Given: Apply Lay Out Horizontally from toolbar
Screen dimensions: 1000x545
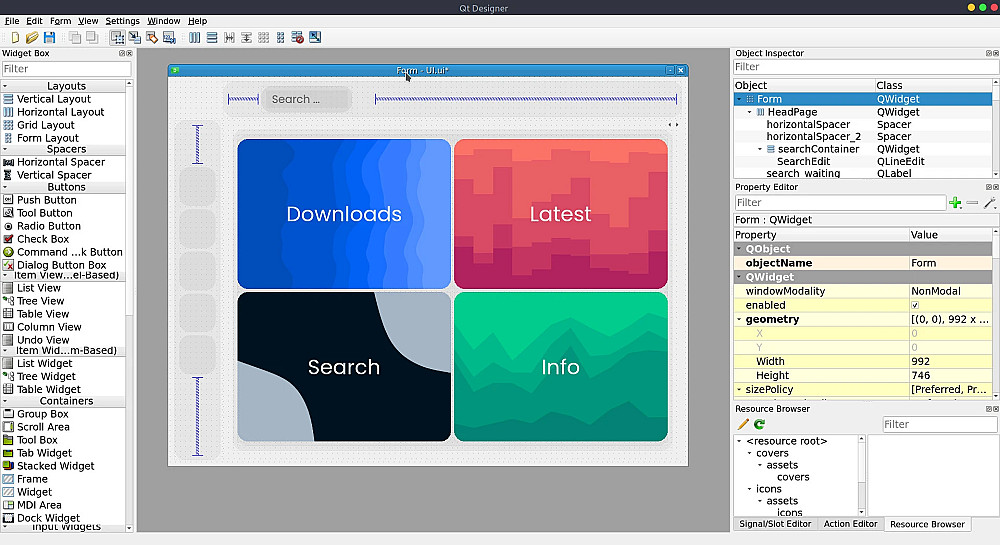Looking at the screenshot, I should (195, 38).
